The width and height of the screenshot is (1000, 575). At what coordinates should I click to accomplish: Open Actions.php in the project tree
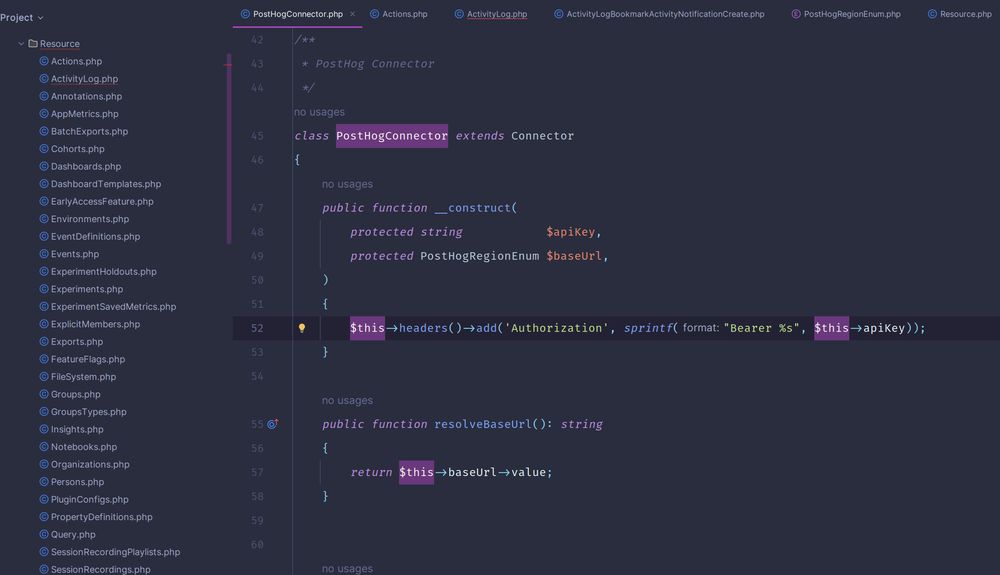coord(76,61)
